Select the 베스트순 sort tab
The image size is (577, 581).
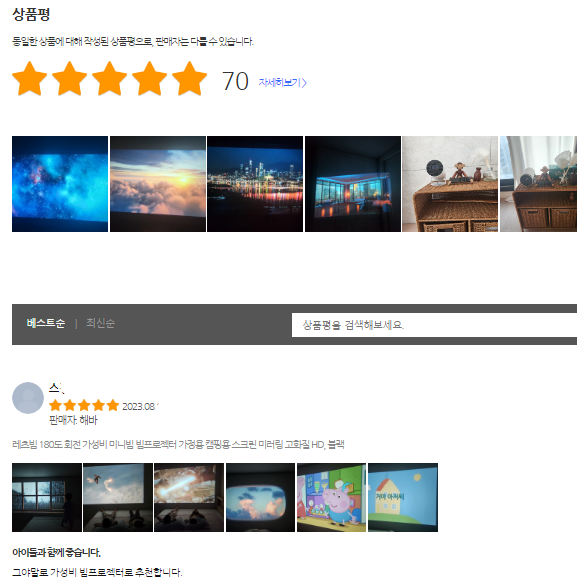[x=46, y=323]
